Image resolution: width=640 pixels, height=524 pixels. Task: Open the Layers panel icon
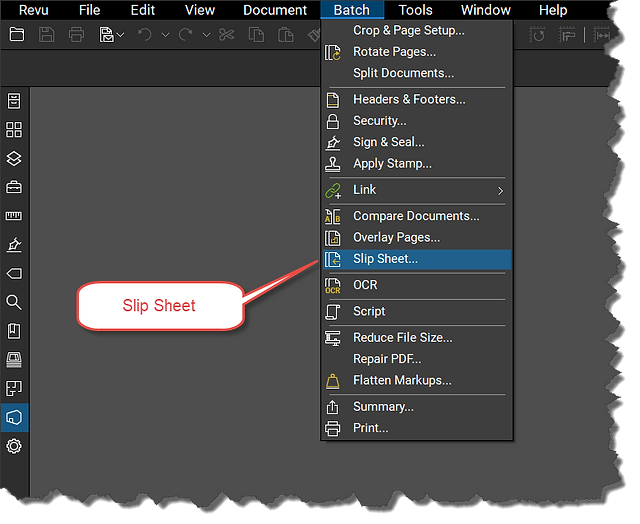[x=14, y=158]
